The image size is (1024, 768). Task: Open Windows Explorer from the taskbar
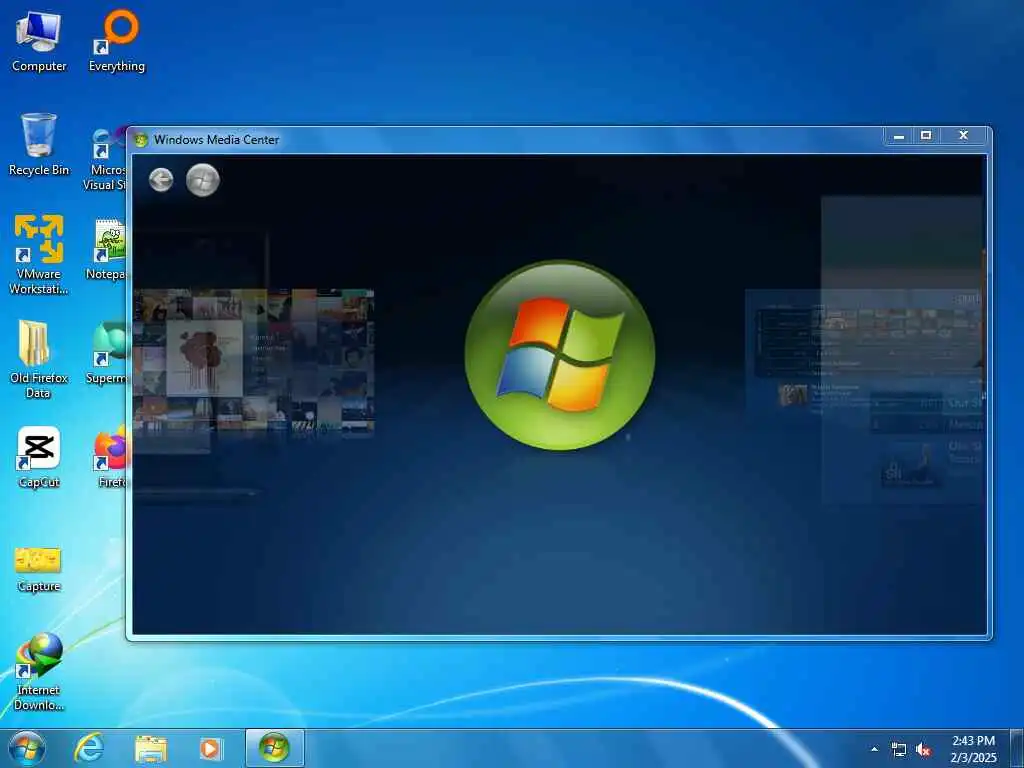click(151, 749)
